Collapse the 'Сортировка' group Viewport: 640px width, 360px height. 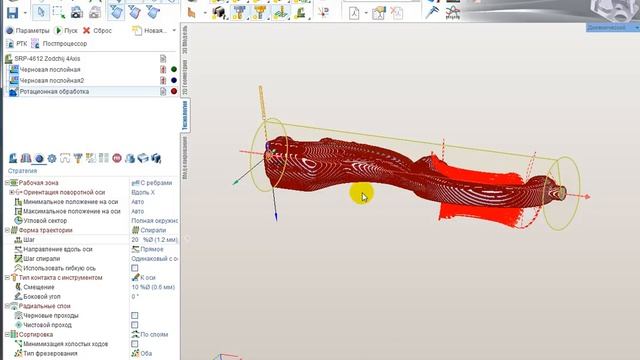[7, 335]
